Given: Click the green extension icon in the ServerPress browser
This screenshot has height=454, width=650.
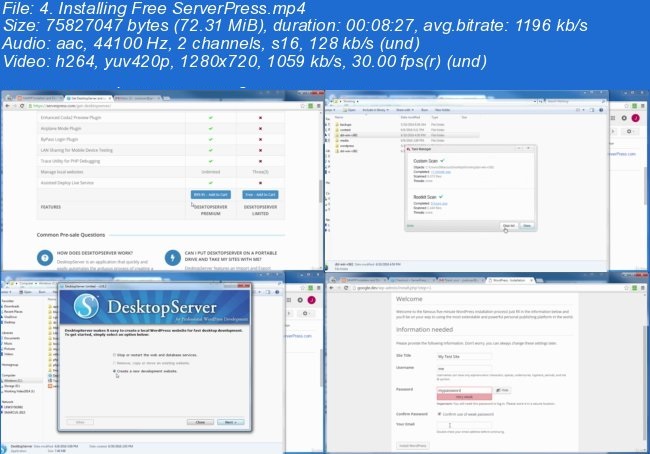Looking at the screenshot, I should coord(310,106).
